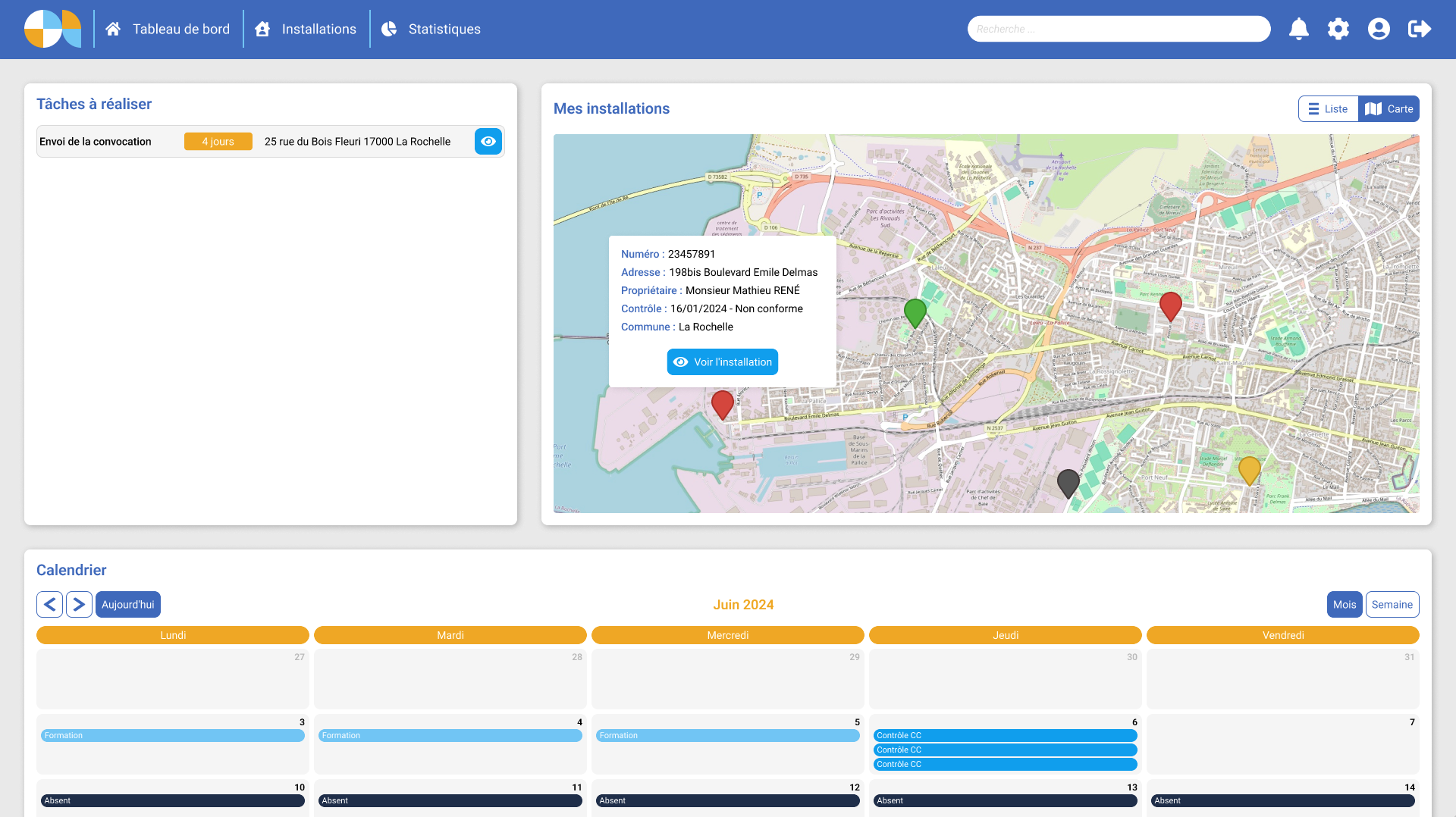This screenshot has width=1456, height=817.
Task: Open the Installations menu item
Action: click(x=306, y=29)
